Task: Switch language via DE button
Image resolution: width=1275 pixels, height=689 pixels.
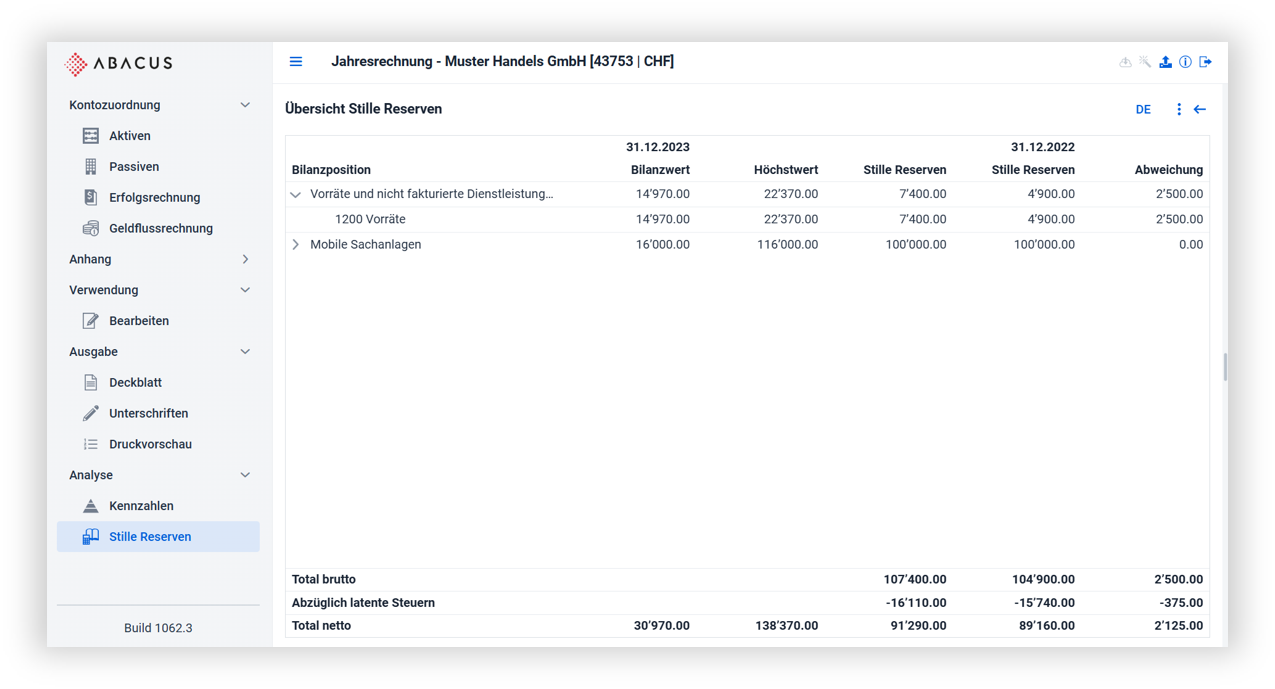Action: (x=1143, y=110)
